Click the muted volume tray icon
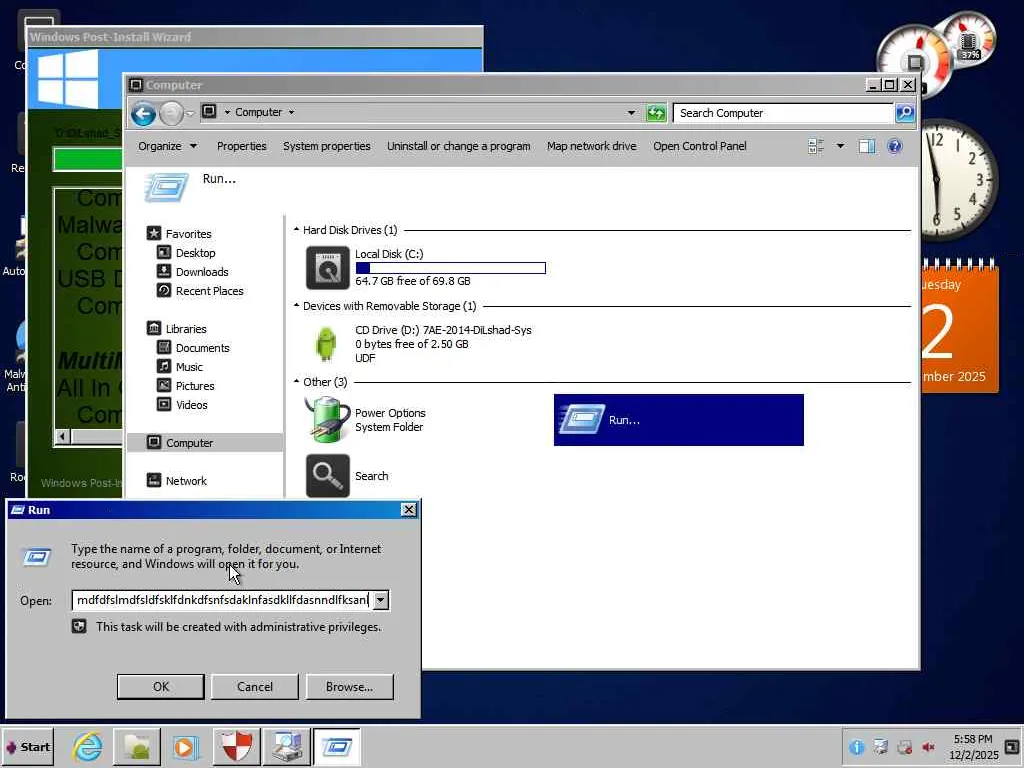Screen dimensions: 1024x768 (x=928, y=746)
